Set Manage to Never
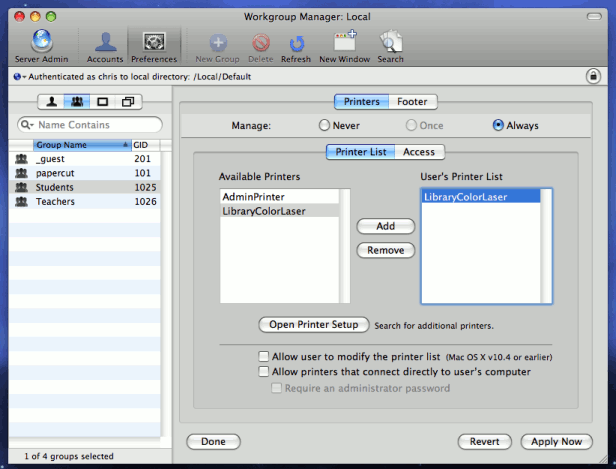Image resolution: width=616 pixels, height=469 pixels. pos(324,125)
